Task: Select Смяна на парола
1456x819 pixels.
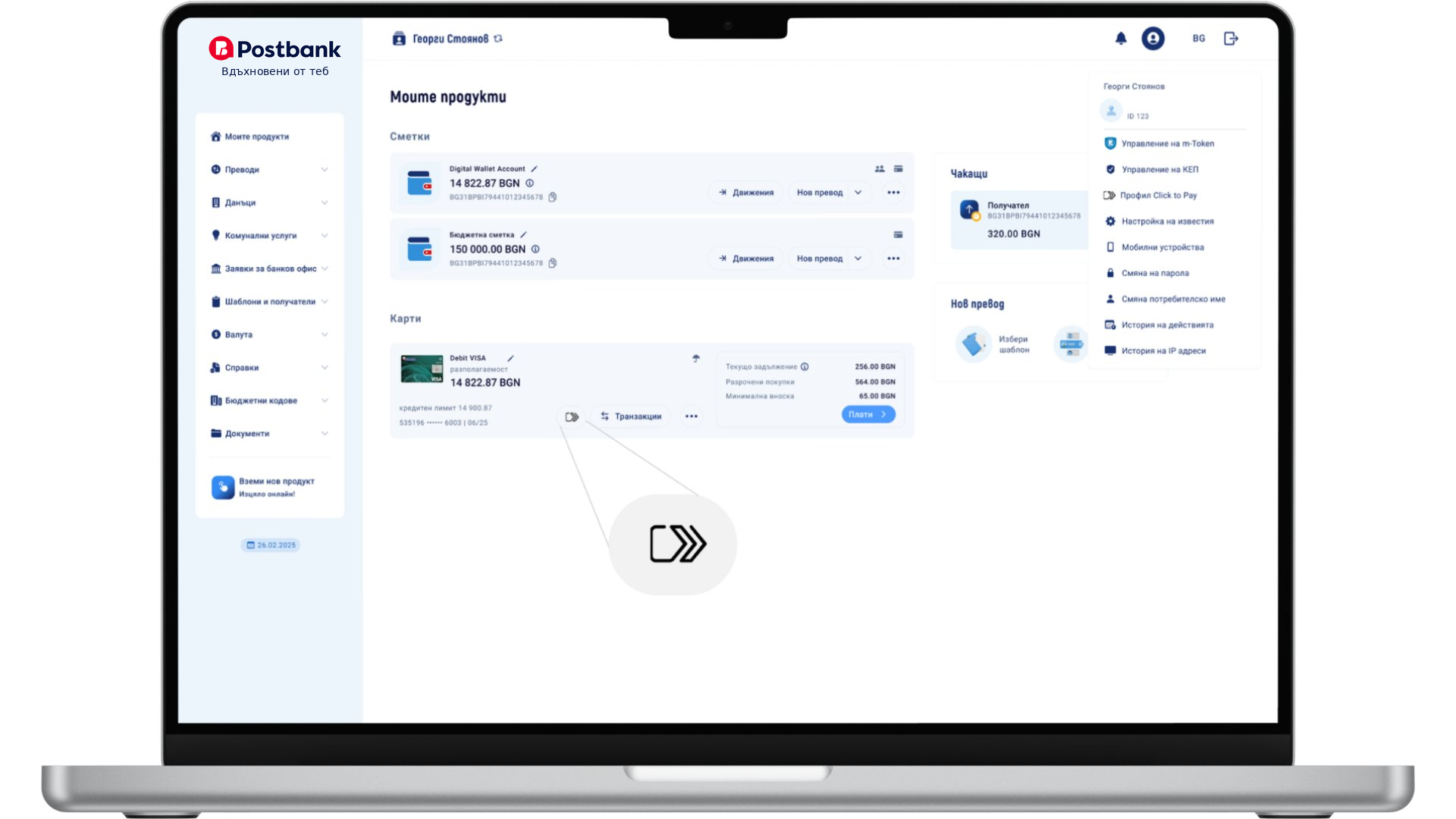Action: click(x=1147, y=273)
